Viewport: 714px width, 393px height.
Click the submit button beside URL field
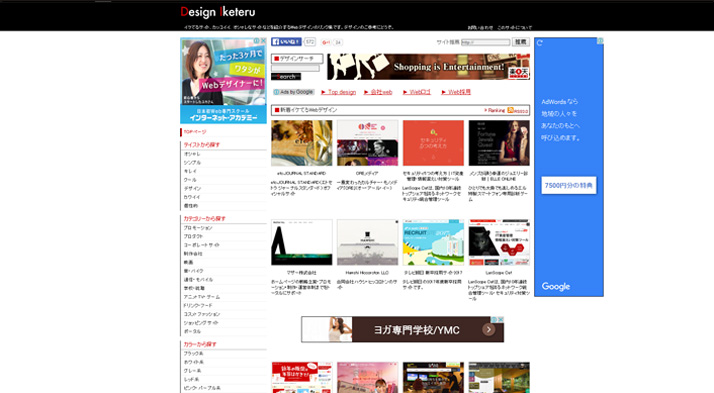520,42
